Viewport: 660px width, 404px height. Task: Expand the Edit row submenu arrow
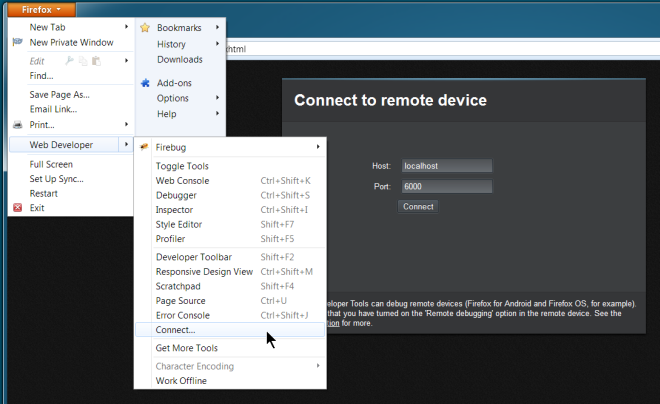coord(126,61)
